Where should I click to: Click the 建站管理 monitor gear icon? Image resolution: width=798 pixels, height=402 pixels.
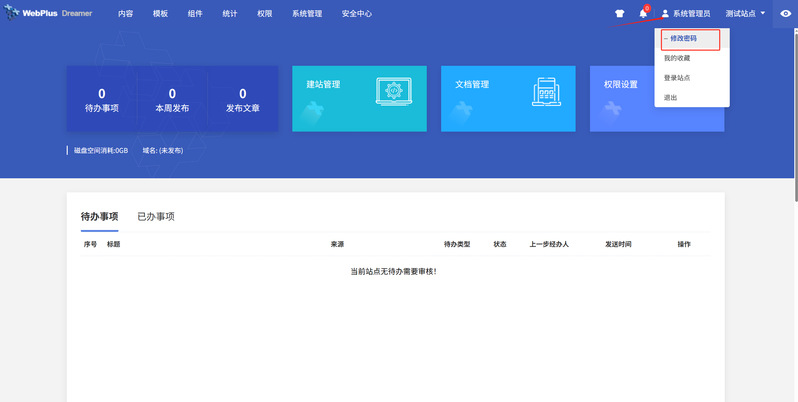(x=392, y=91)
